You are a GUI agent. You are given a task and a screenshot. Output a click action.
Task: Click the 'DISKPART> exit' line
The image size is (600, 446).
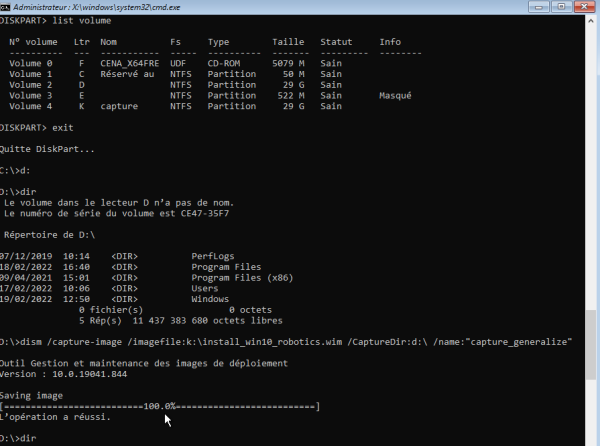coord(36,128)
